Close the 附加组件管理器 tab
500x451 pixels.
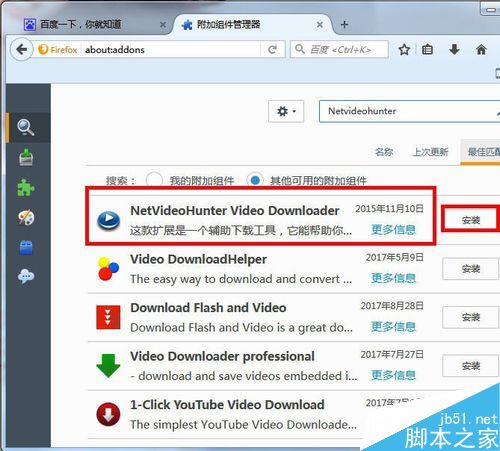point(320,25)
